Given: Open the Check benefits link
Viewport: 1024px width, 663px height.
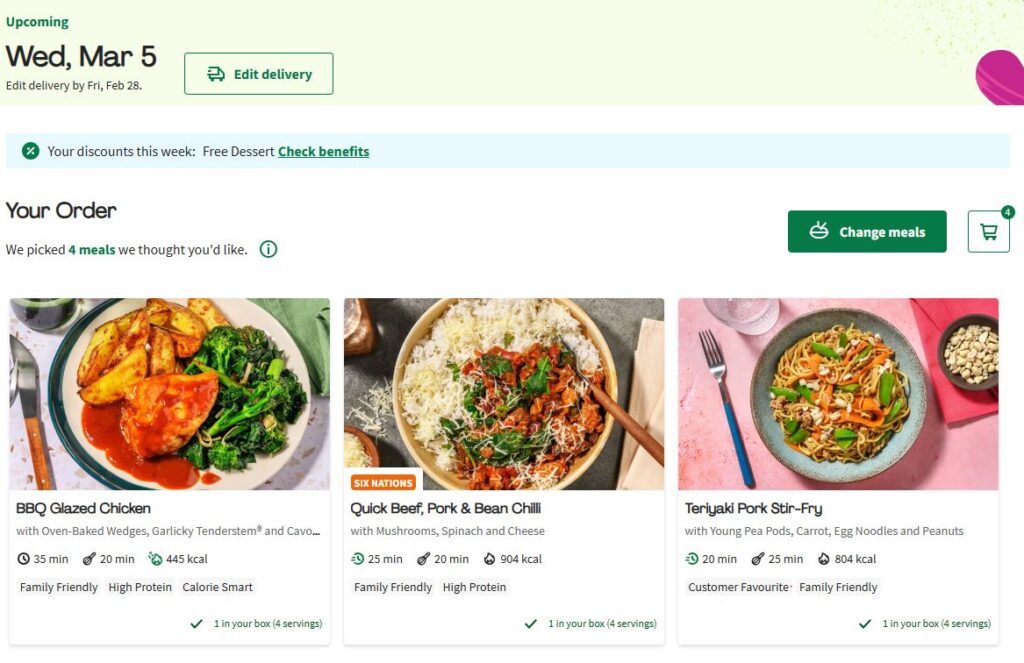Looking at the screenshot, I should [324, 151].
